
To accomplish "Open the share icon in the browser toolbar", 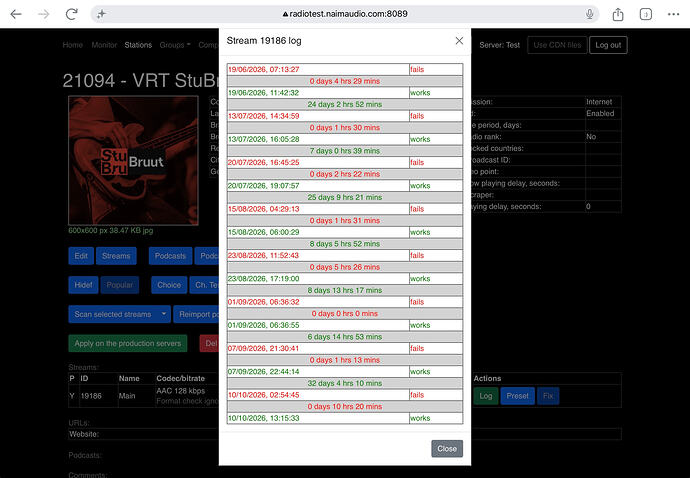I will coord(618,14).
